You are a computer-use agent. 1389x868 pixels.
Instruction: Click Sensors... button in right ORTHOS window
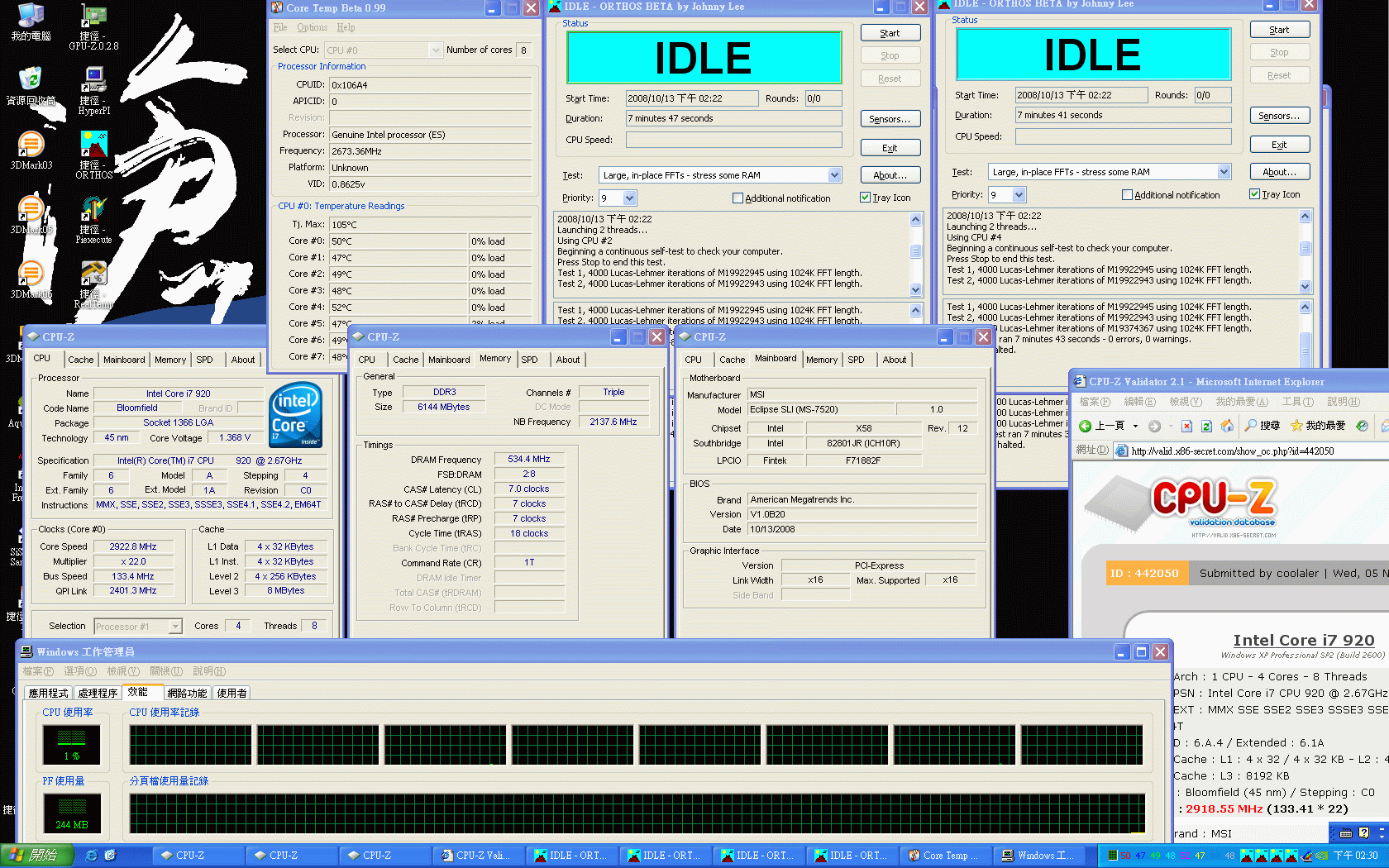click(1280, 116)
